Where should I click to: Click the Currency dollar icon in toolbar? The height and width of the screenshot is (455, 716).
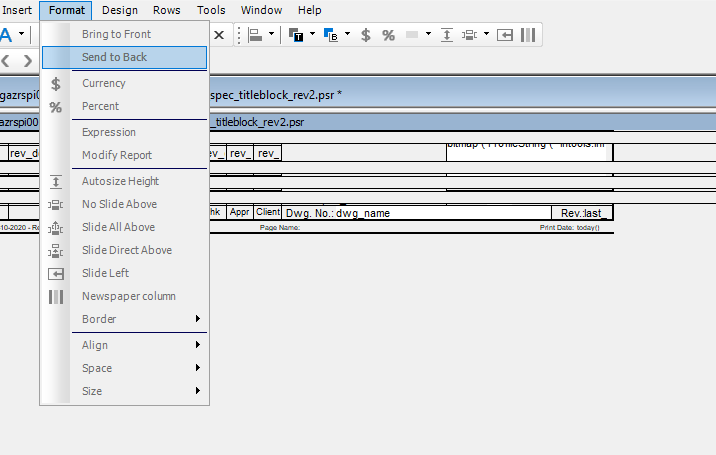tap(366, 35)
